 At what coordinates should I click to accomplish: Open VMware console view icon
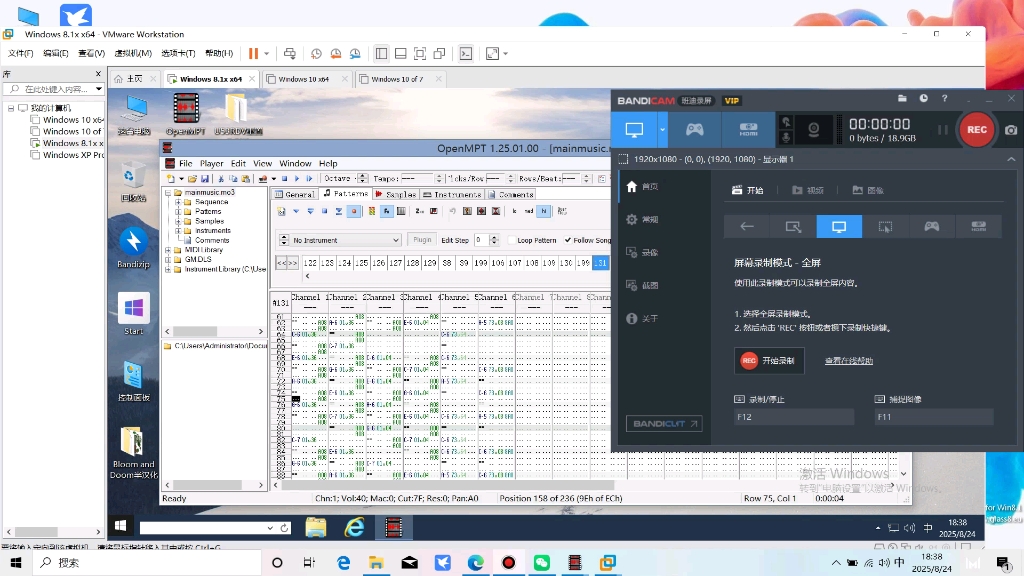[466, 54]
